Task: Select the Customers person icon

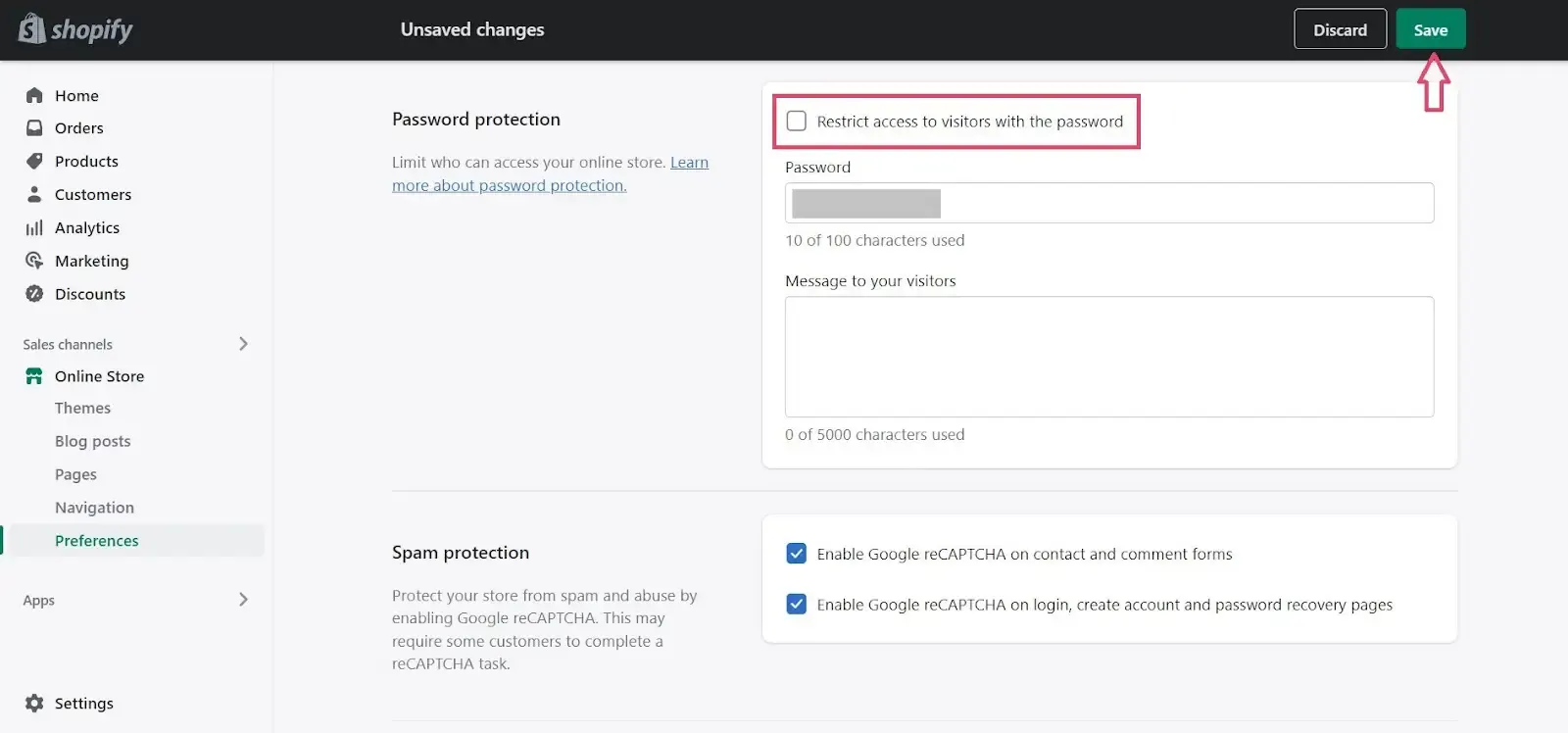Action: [34, 194]
